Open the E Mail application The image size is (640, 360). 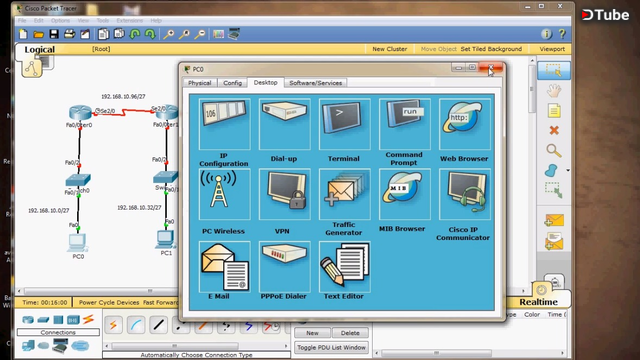[x=224, y=266]
